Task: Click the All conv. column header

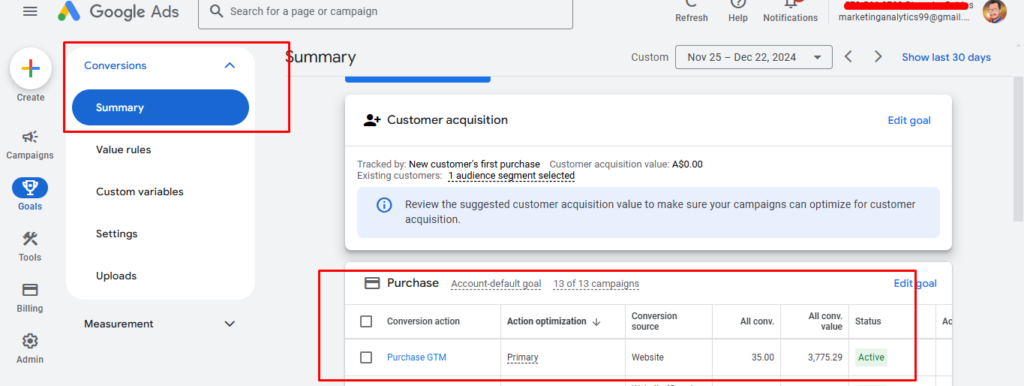Action: click(x=757, y=321)
